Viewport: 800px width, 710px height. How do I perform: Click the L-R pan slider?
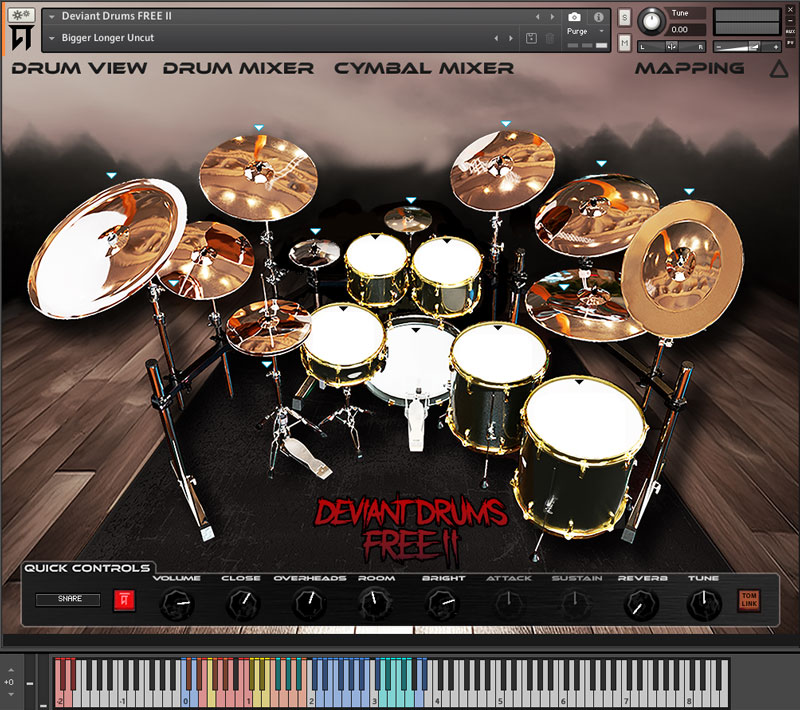pyautogui.click(x=671, y=47)
